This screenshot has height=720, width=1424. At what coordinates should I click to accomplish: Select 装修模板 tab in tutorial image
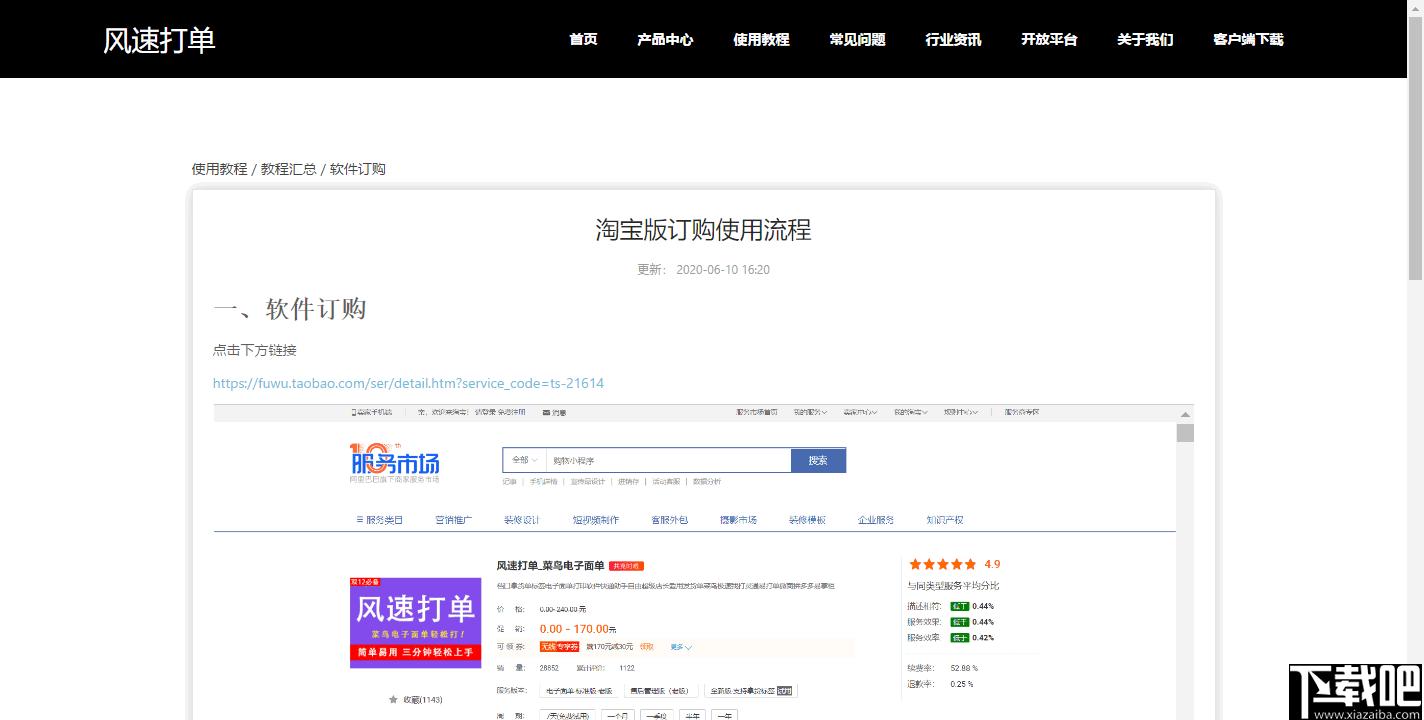807,520
